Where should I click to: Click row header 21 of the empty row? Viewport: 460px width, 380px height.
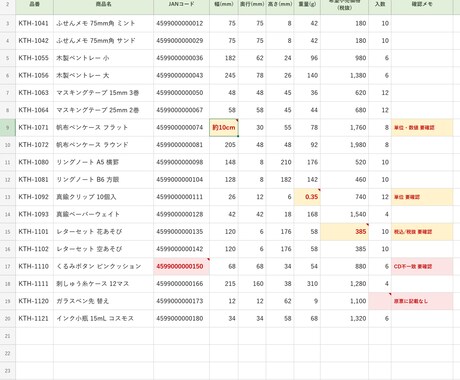(8, 336)
